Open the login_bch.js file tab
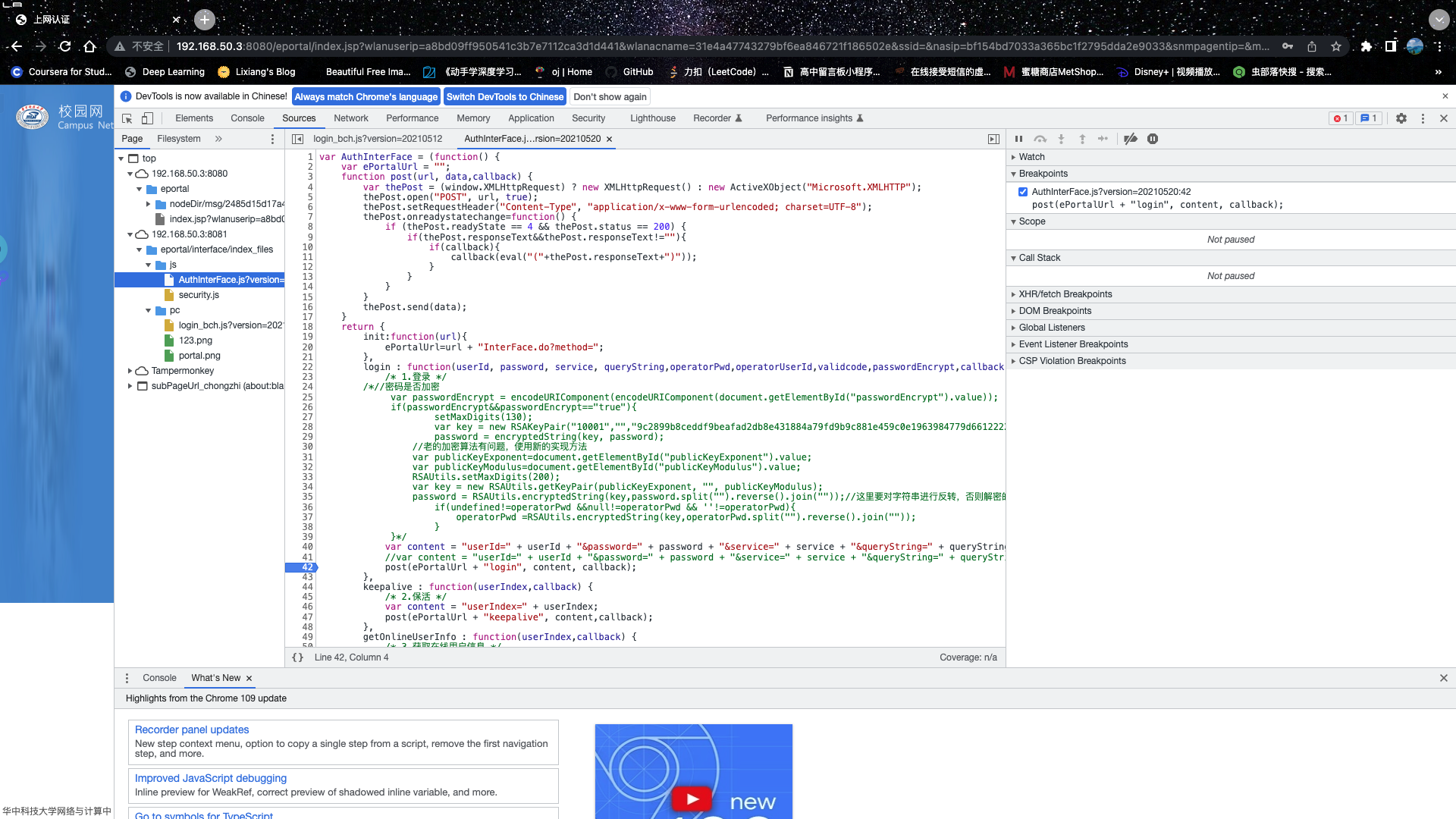The image size is (1456, 819). [x=377, y=139]
